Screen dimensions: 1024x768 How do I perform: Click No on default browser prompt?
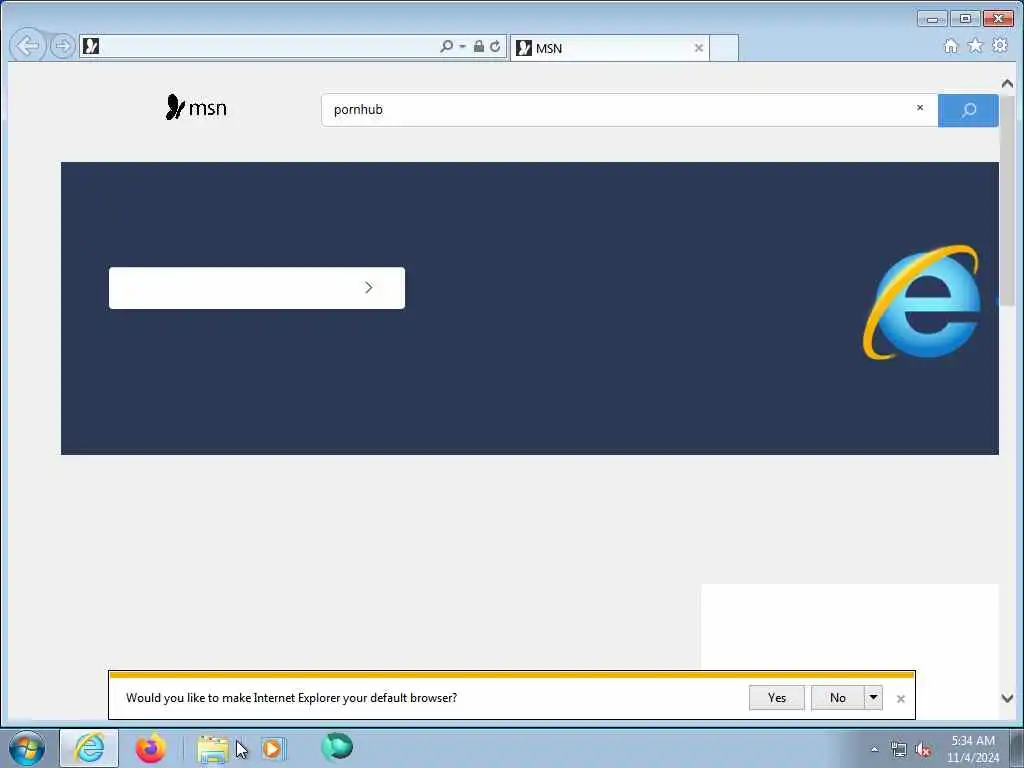pyautogui.click(x=838, y=697)
